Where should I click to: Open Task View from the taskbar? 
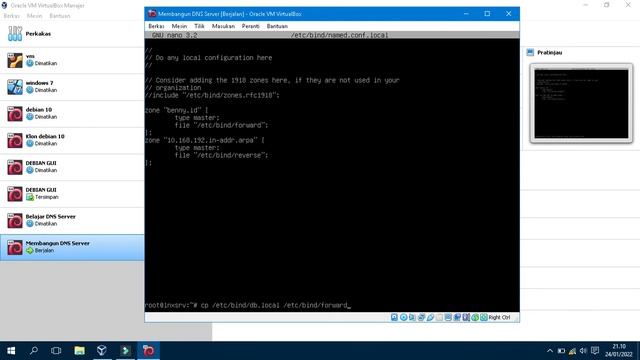(x=56, y=351)
